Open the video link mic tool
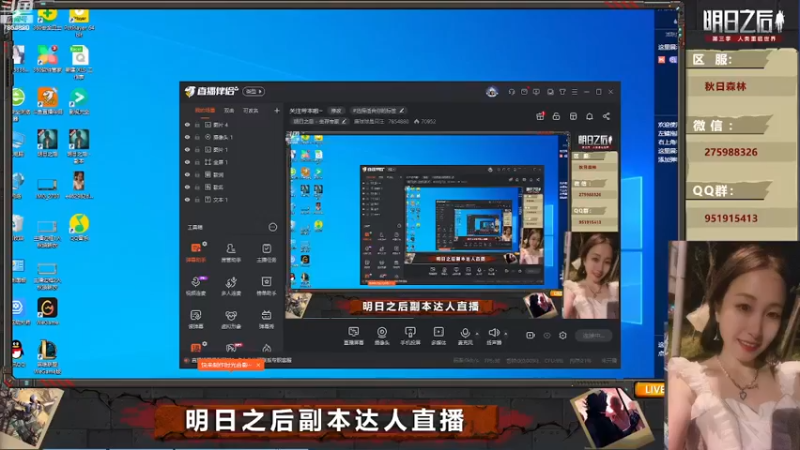This screenshot has height=450, width=800. (196, 286)
